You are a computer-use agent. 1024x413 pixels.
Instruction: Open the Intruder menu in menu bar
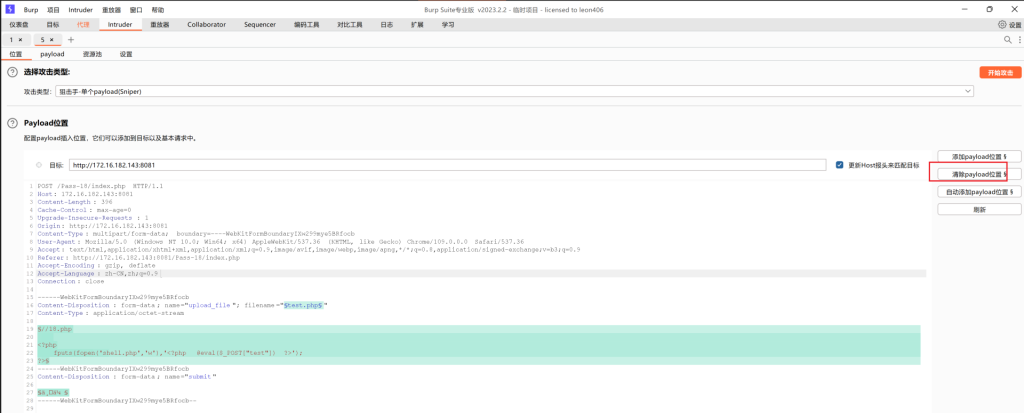click(x=80, y=10)
